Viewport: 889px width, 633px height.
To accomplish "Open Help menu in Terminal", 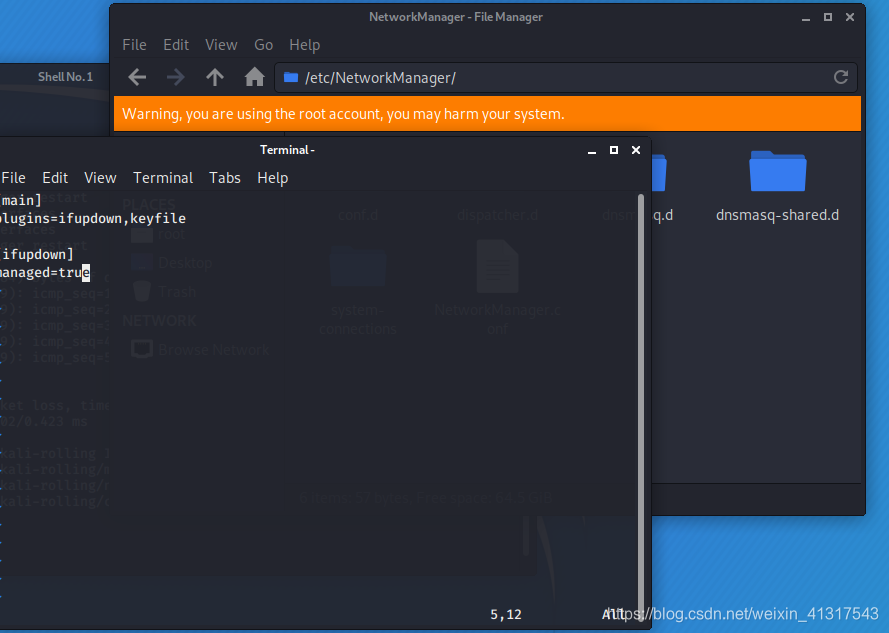I will tap(273, 178).
